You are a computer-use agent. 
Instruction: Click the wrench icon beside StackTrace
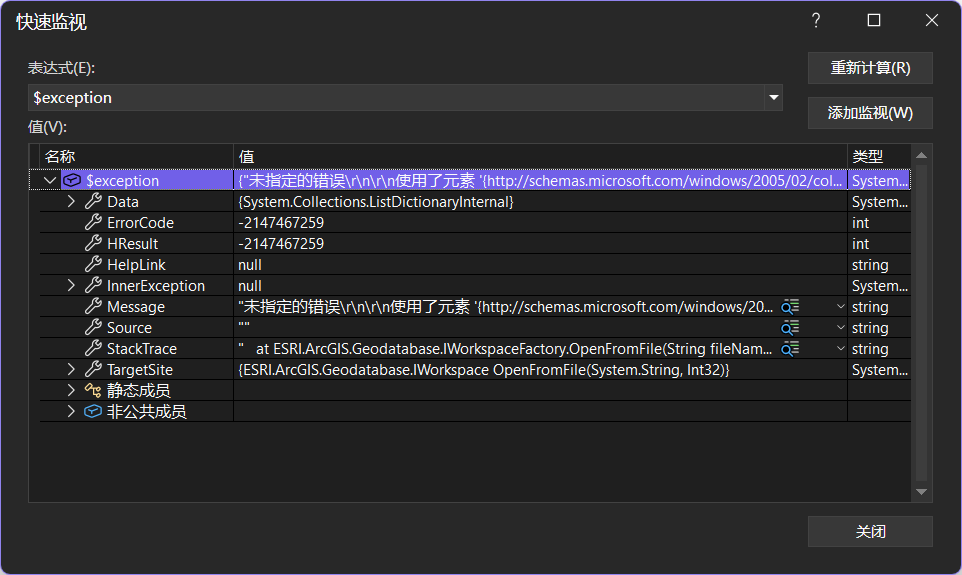point(93,349)
